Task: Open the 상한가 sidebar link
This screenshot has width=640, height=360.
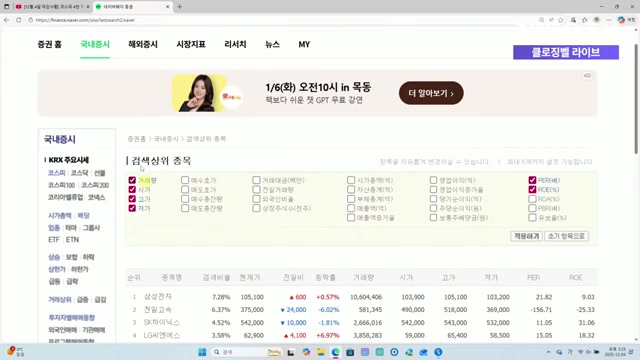Action: point(57,269)
